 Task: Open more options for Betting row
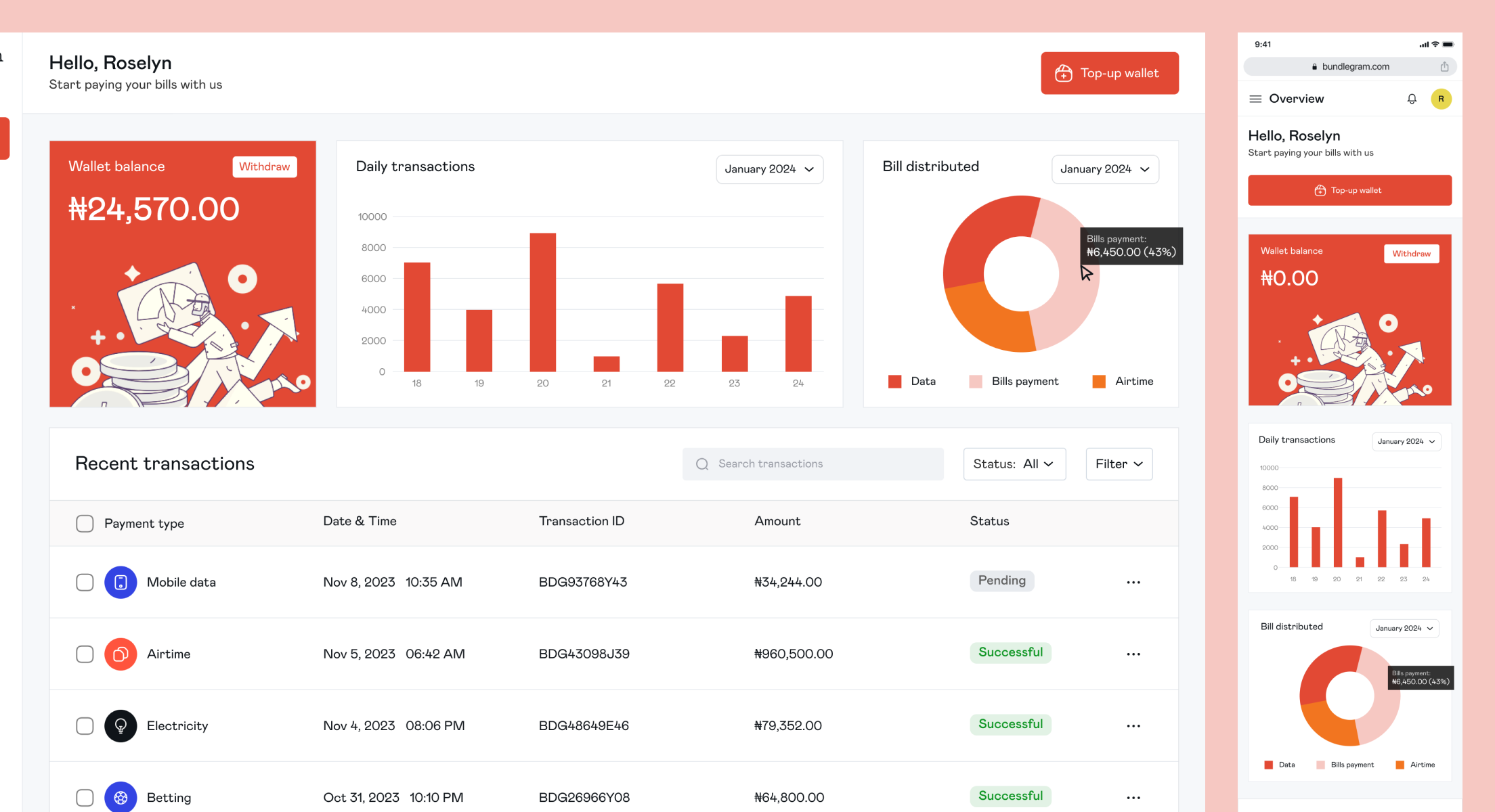coord(1133,797)
